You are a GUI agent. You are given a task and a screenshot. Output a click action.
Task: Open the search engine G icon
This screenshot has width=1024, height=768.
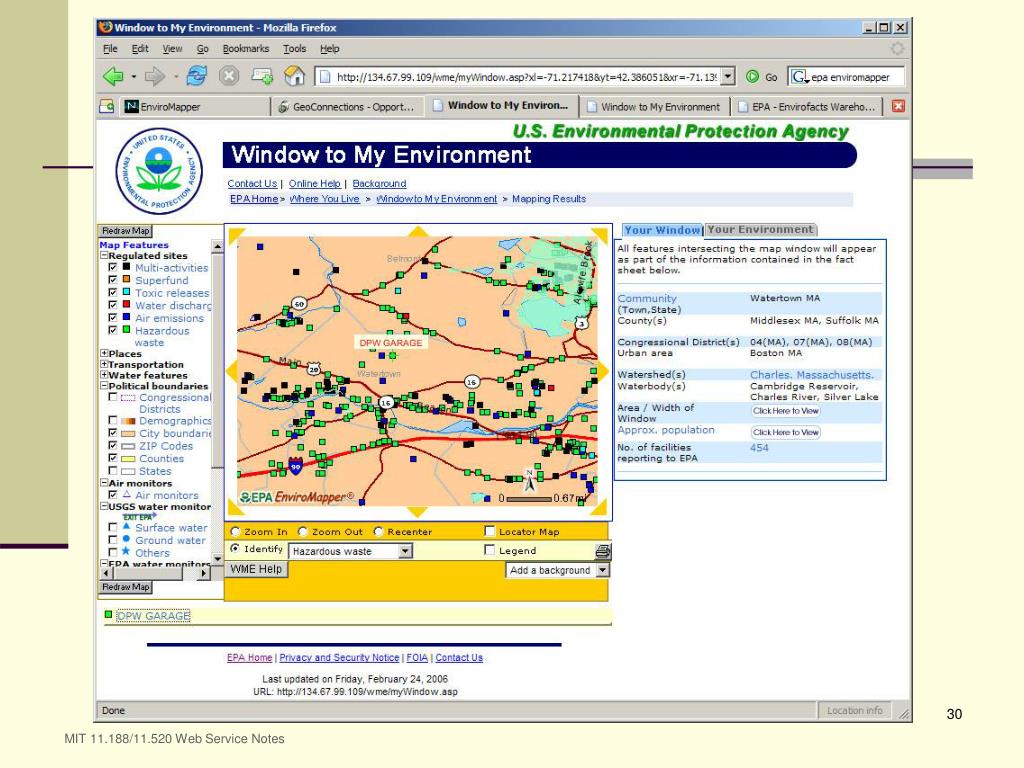[798, 77]
